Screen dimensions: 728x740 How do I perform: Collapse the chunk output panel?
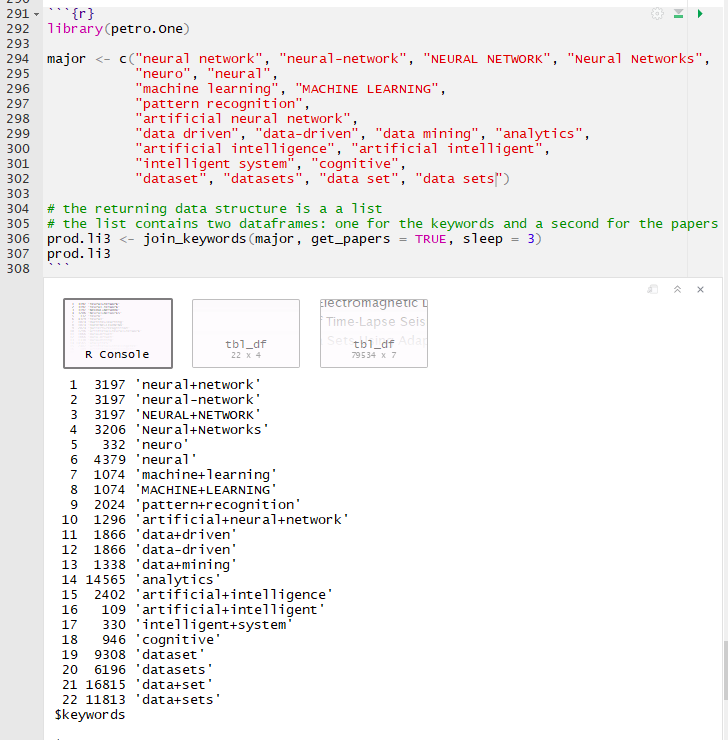677,289
